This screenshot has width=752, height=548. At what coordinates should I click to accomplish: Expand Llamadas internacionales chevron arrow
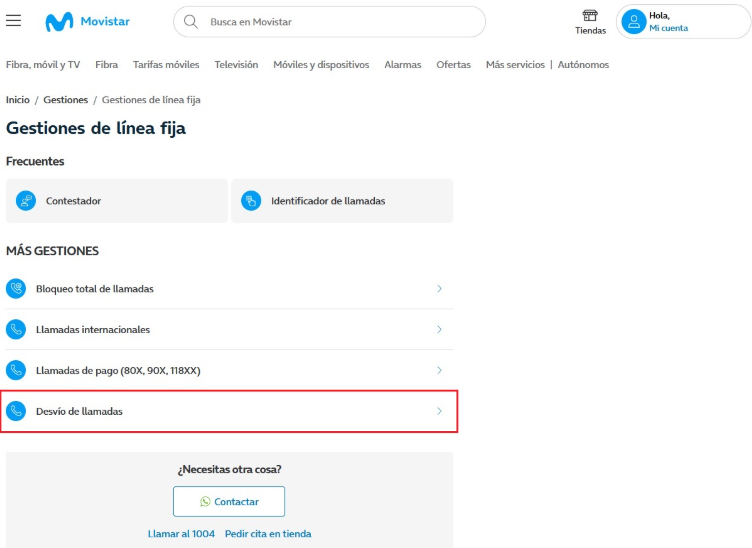(439, 330)
